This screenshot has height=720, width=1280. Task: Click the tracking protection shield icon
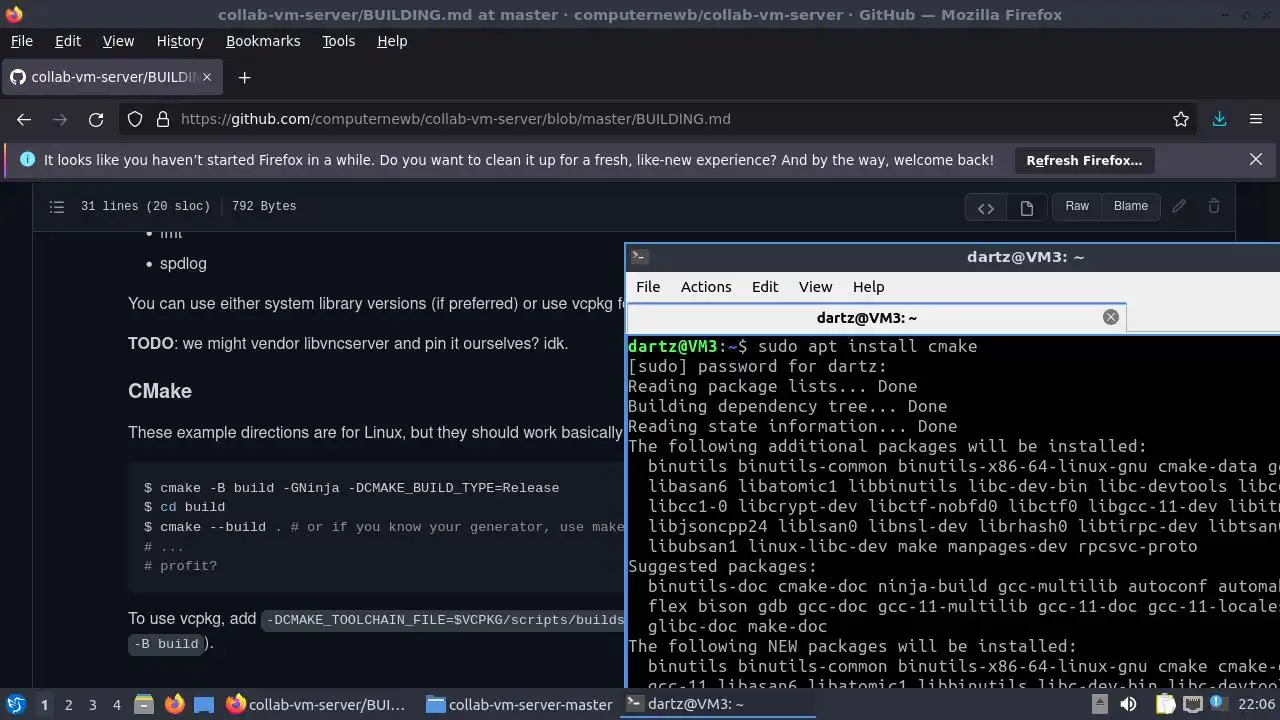[135, 119]
